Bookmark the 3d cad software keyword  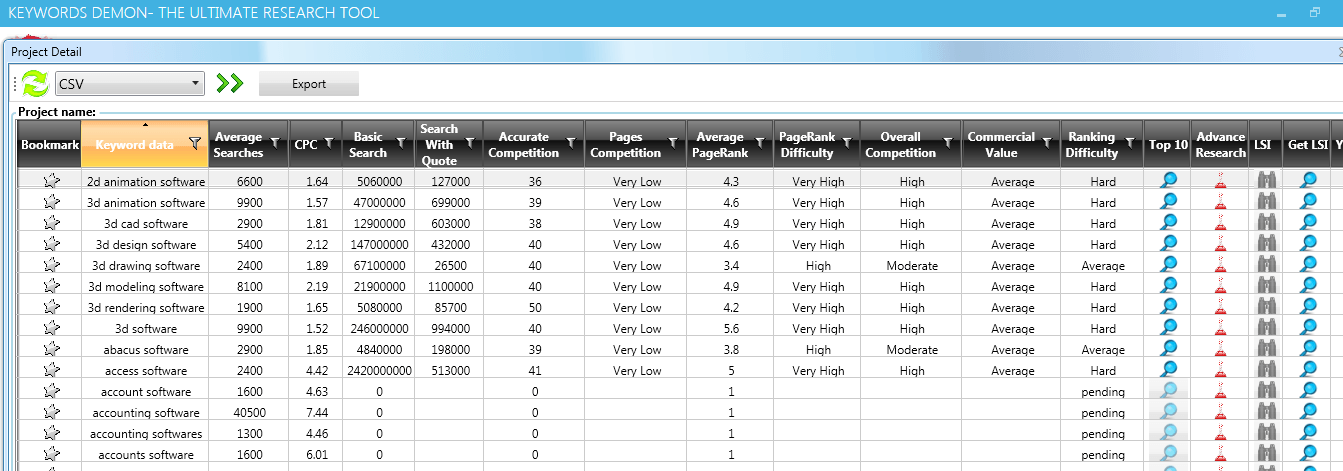tap(50, 223)
